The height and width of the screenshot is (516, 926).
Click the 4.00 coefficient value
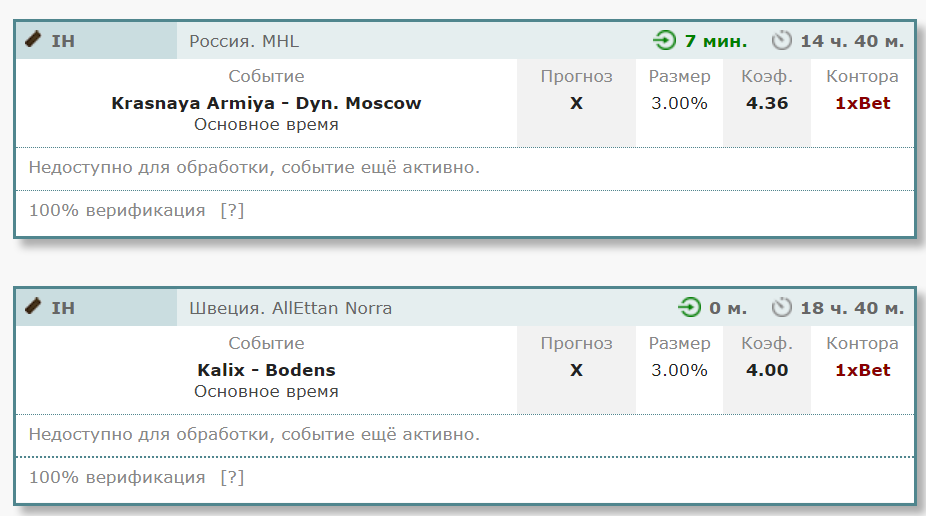point(767,370)
